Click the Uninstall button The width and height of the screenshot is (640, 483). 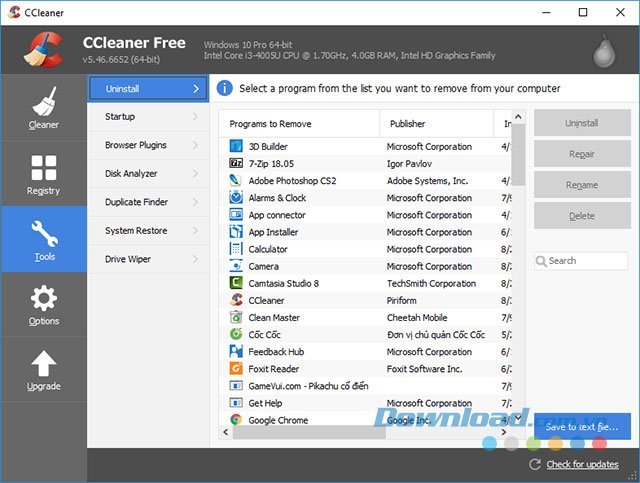pyautogui.click(x=582, y=123)
